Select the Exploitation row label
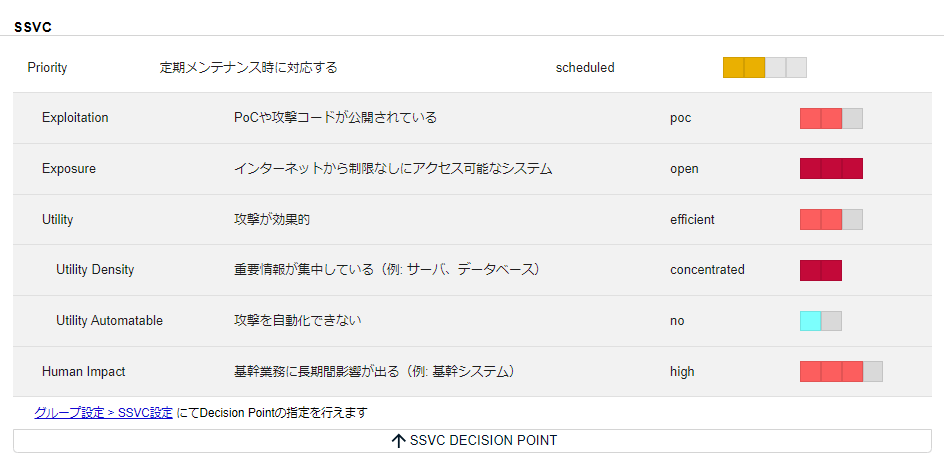 tap(75, 118)
